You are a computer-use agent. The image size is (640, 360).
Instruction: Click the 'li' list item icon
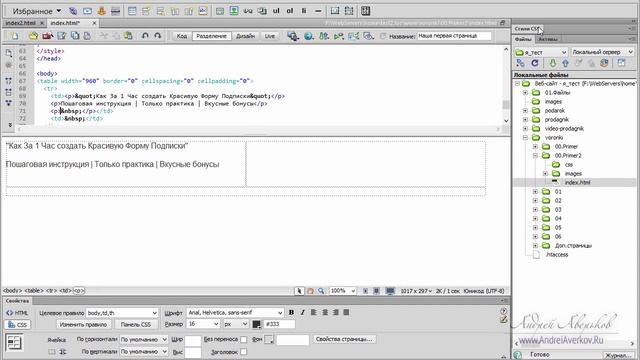click(304, 11)
